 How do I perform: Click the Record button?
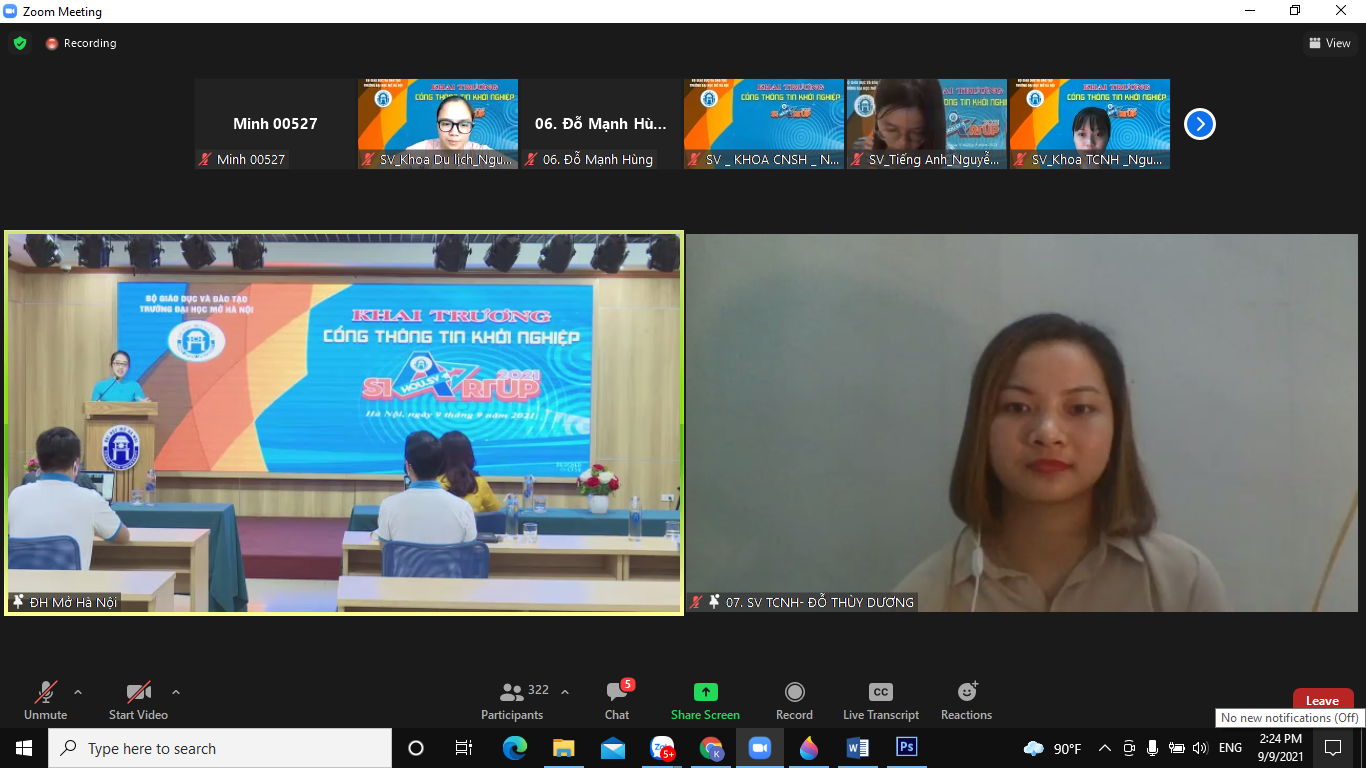tap(794, 700)
